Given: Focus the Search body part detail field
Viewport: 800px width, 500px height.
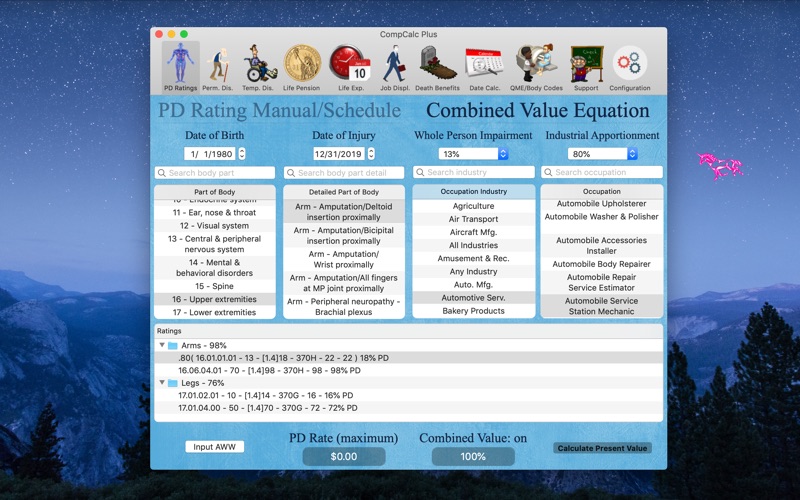Looking at the screenshot, I should click(344, 172).
